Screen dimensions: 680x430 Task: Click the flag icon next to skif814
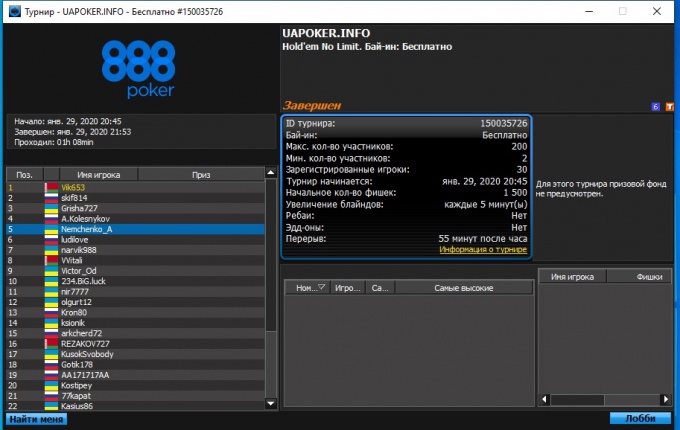(51, 198)
